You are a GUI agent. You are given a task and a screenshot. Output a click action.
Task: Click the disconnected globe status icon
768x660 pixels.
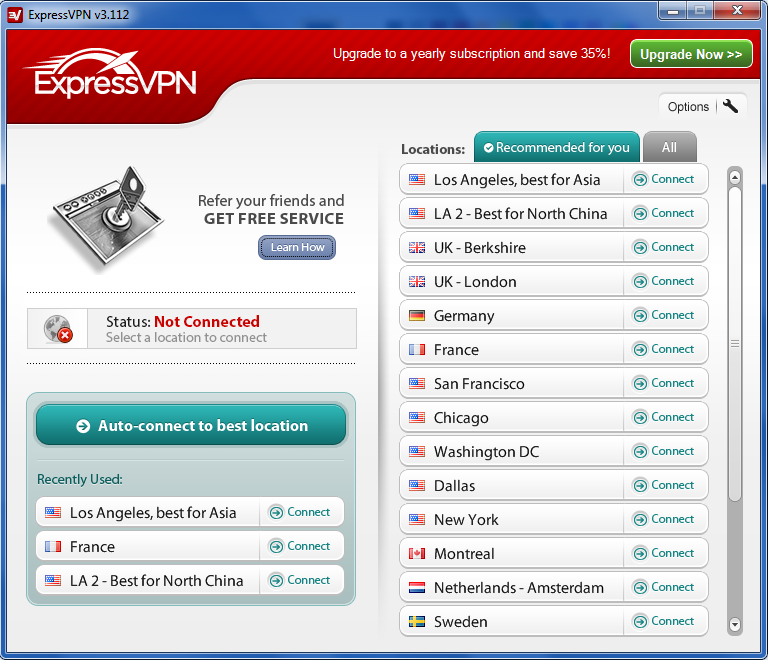point(58,329)
